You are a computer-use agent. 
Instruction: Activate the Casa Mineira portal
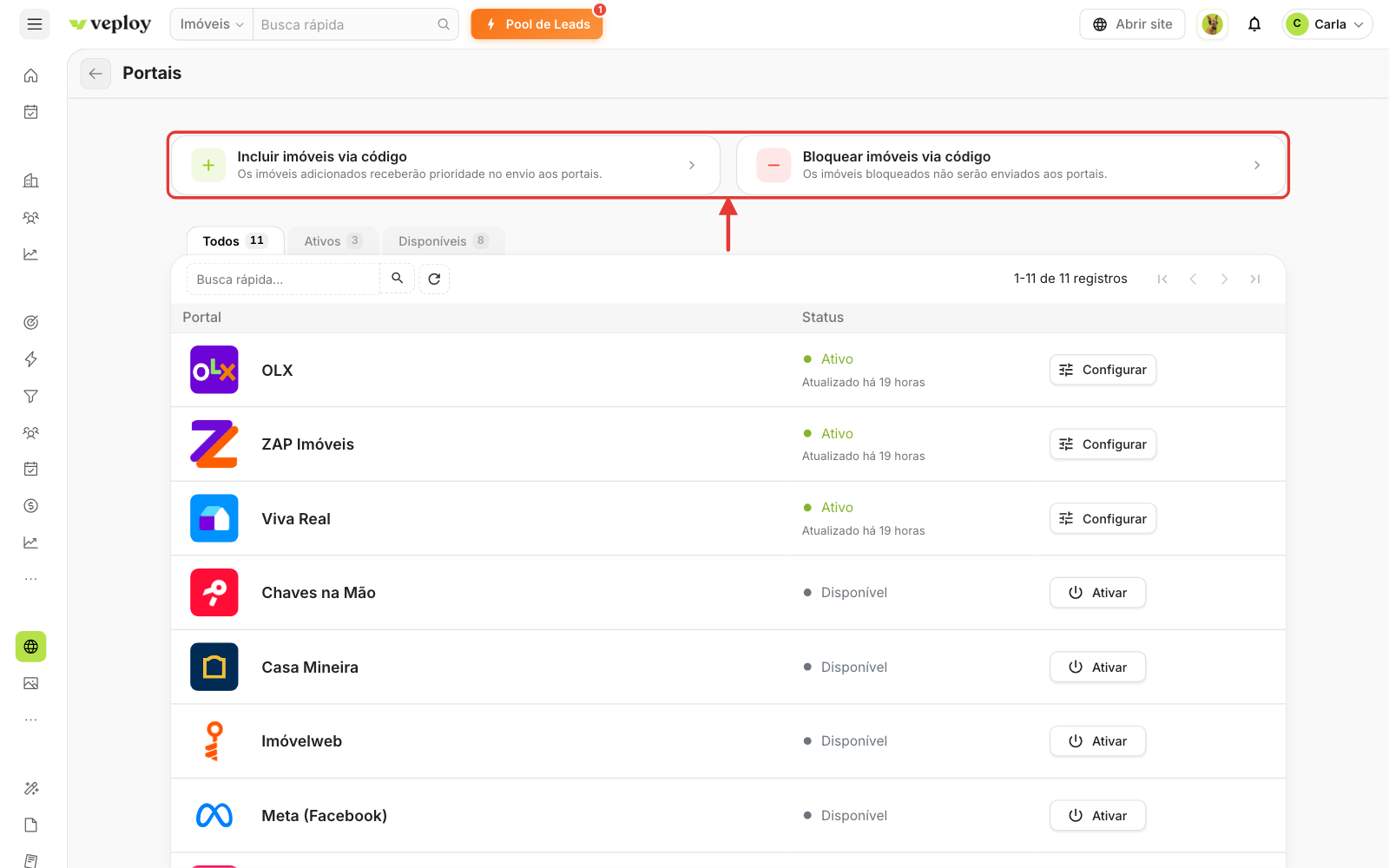(x=1097, y=667)
